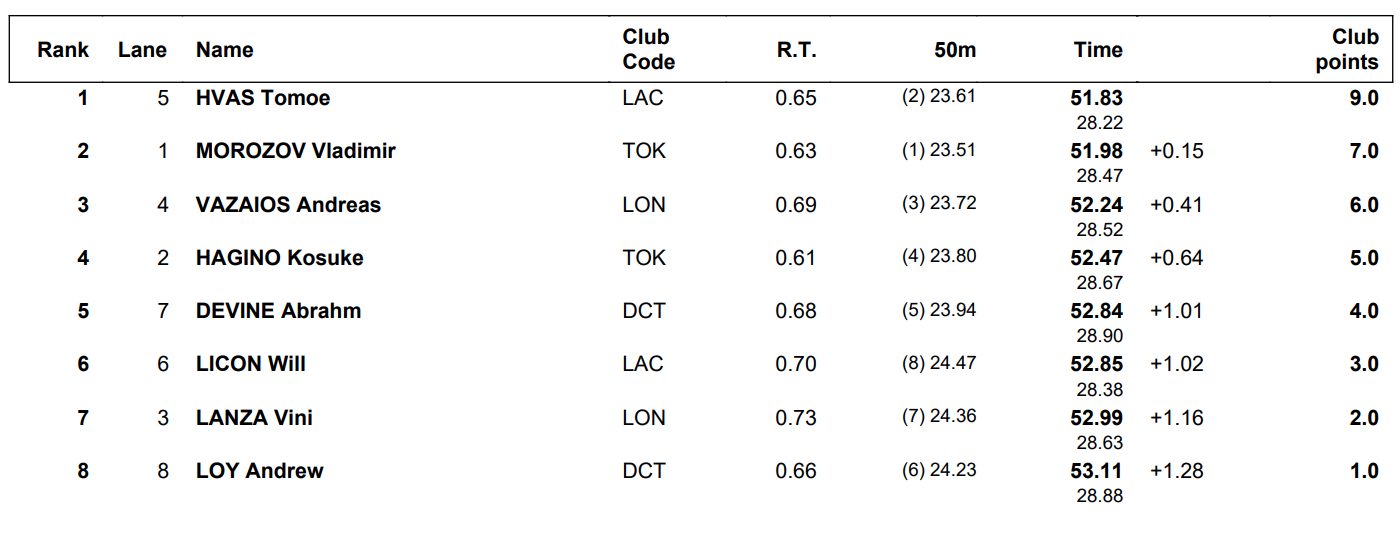This screenshot has width=1400, height=540.
Task: Click the 50m column header
Action: click(955, 50)
